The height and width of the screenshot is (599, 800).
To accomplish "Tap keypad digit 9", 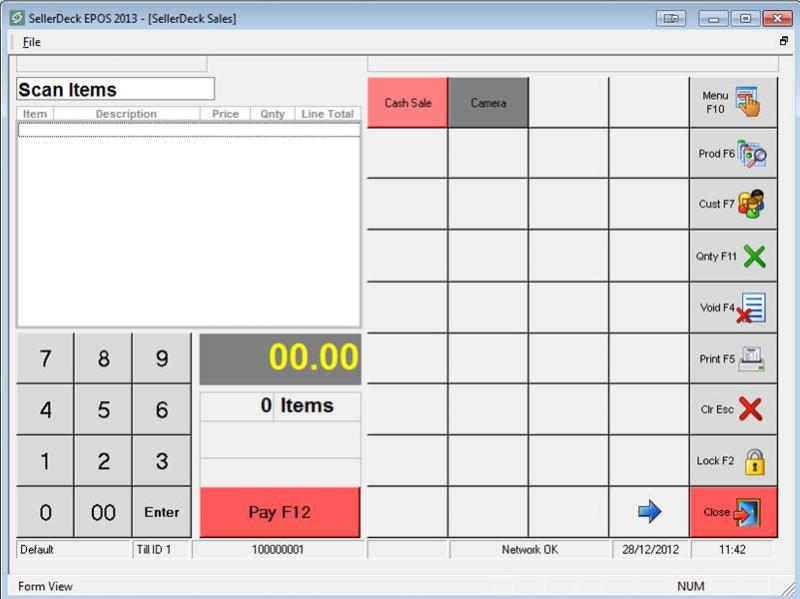I will click(x=162, y=358).
